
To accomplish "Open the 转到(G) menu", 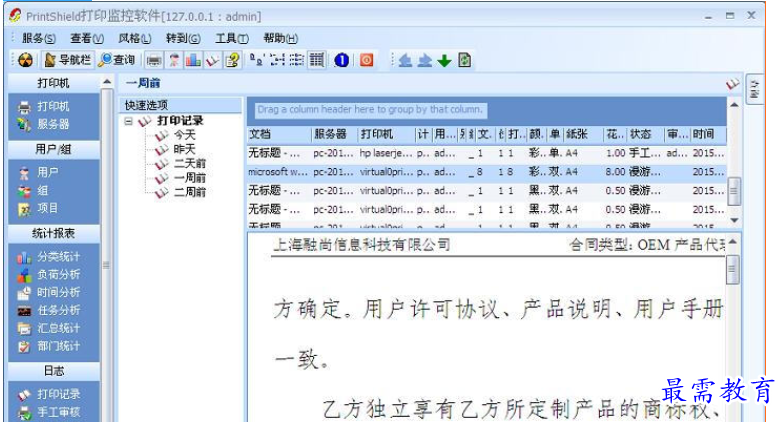I will (183, 38).
